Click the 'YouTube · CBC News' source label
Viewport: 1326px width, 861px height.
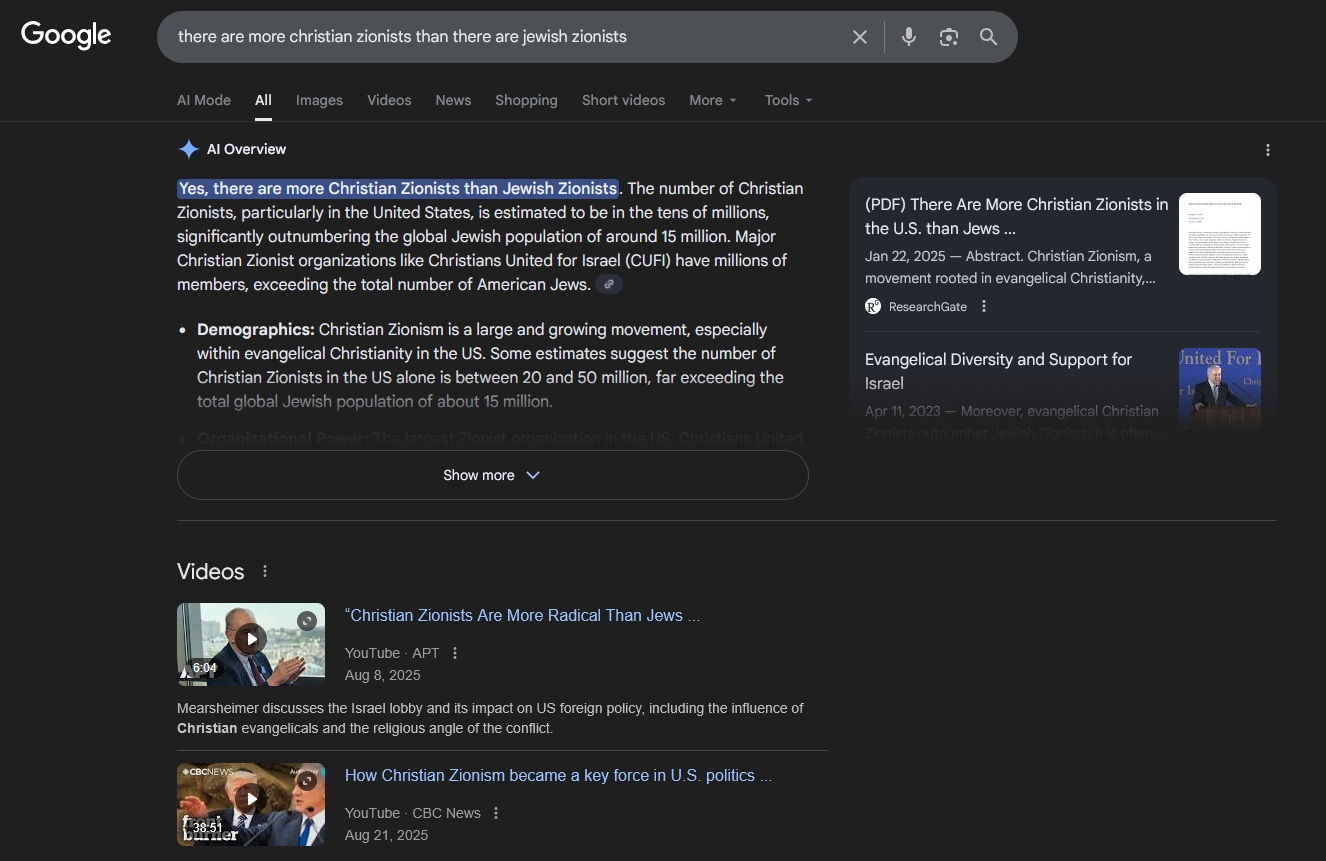[413, 813]
